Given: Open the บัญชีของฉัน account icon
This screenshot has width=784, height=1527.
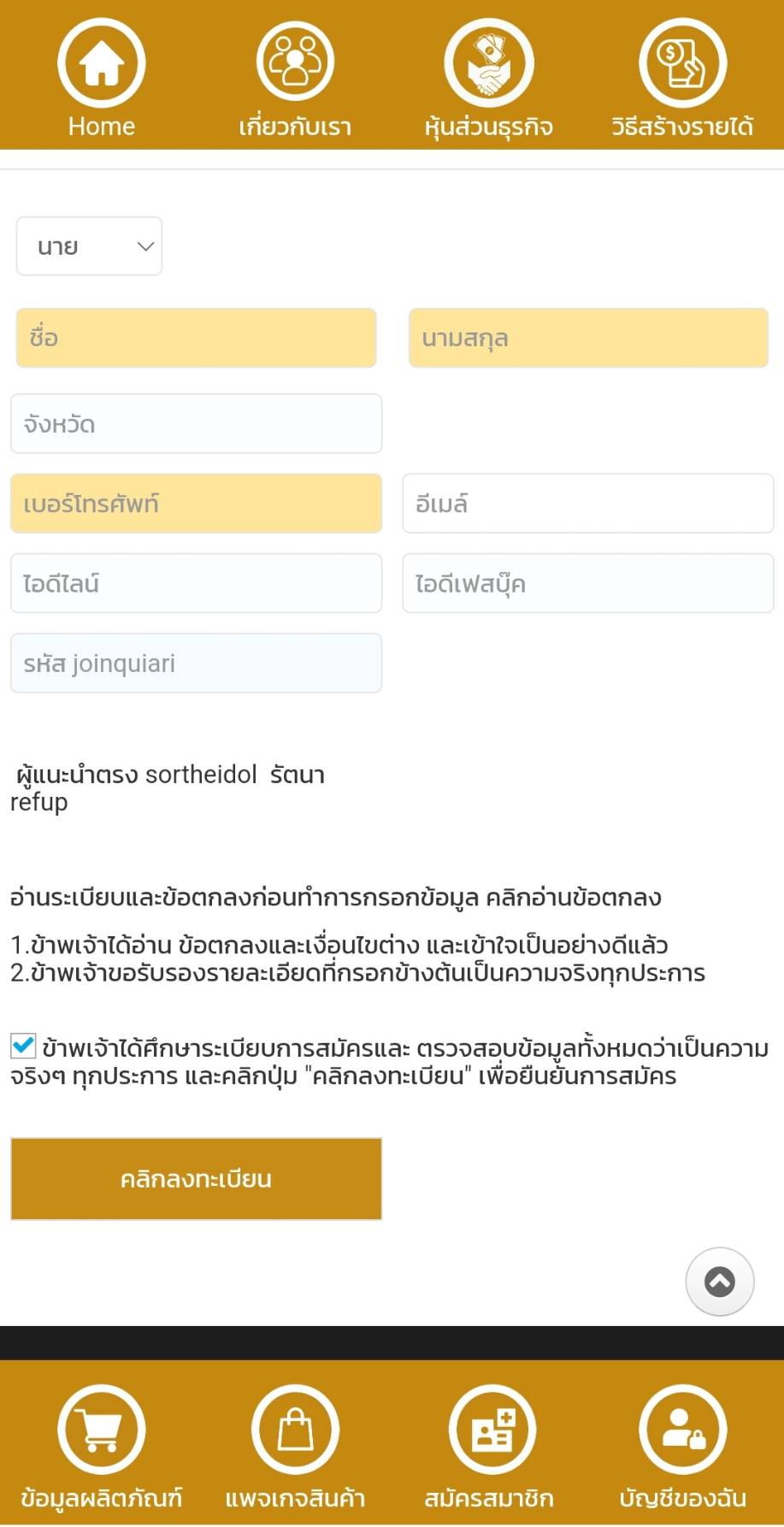Looking at the screenshot, I should click(682, 1429).
